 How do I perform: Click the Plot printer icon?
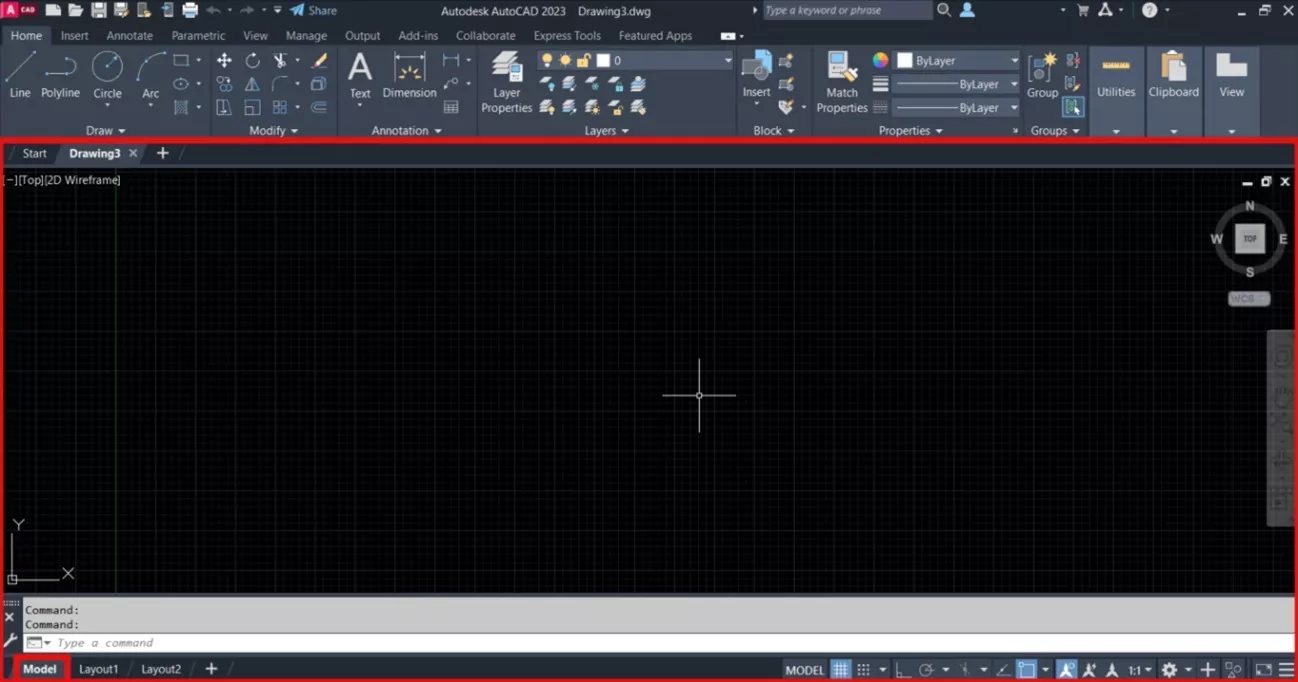pyautogui.click(x=190, y=11)
